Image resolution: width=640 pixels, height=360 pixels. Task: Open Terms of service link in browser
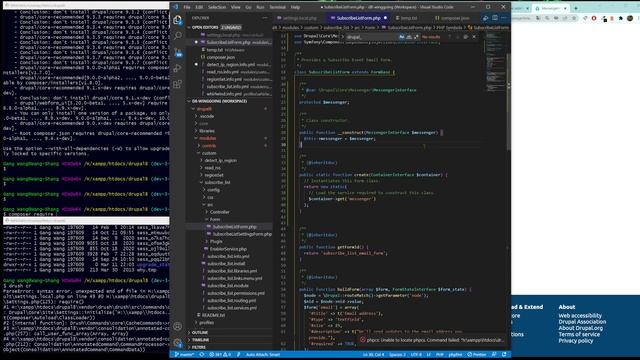pyautogui.click(x=579, y=334)
